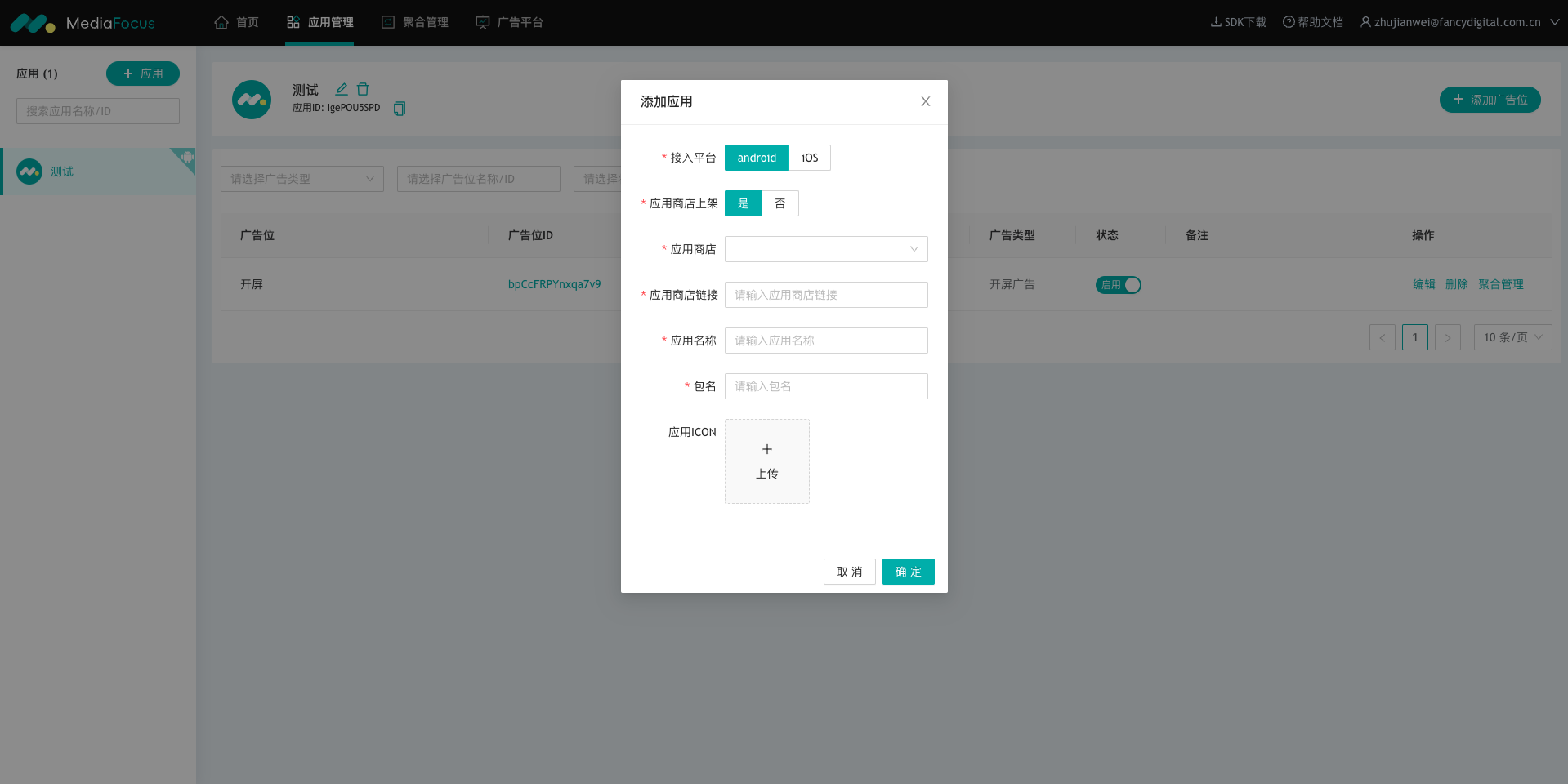Expand the 应用商店 dropdown
The height and width of the screenshot is (784, 1568).
825,249
